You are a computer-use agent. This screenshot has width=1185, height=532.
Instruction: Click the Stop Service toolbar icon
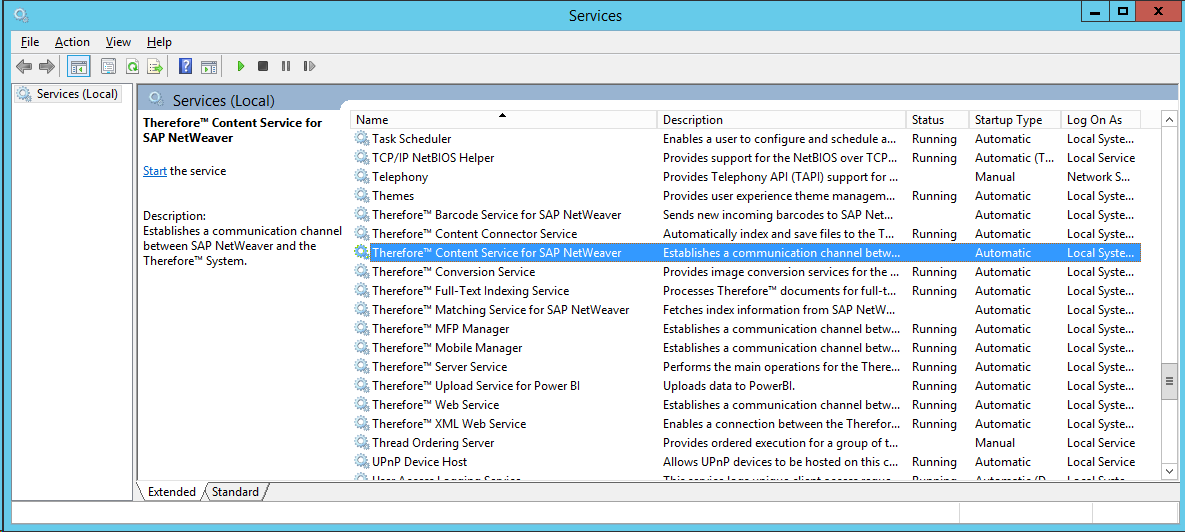(x=263, y=67)
